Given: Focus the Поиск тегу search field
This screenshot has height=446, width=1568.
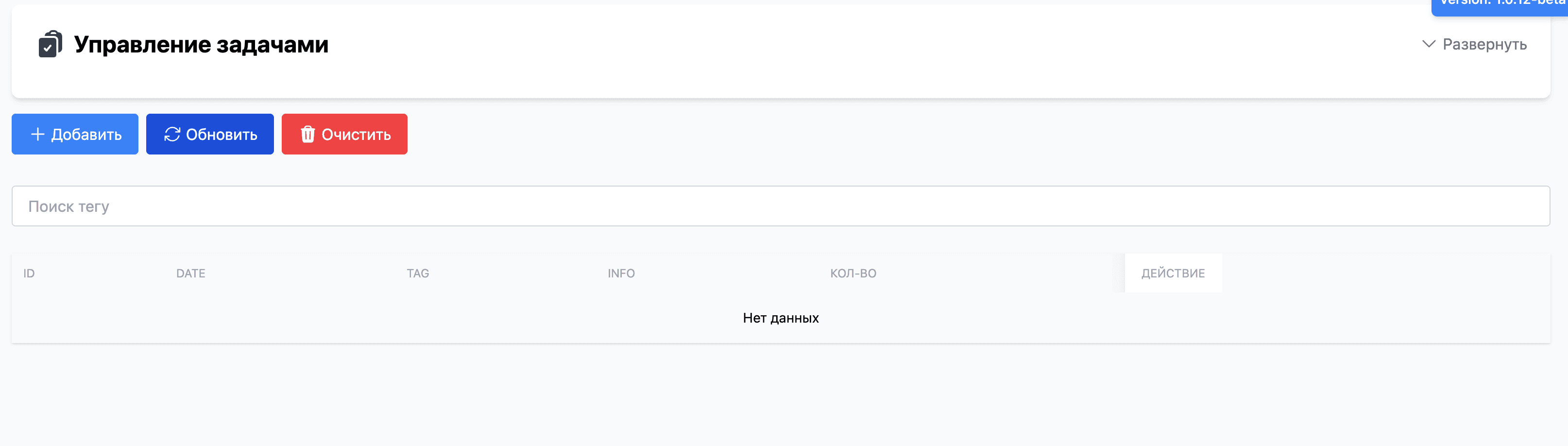Looking at the screenshot, I should click(780, 206).
